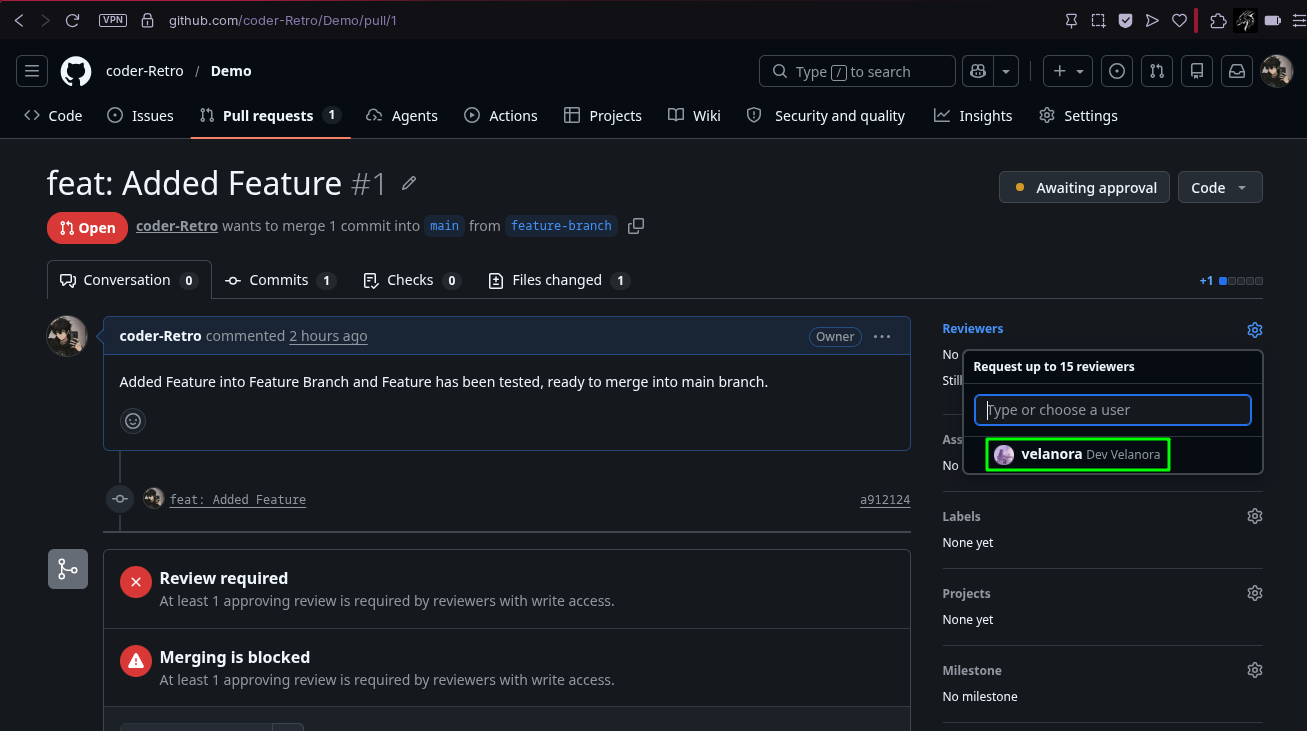This screenshot has height=731, width=1307.
Task: Click the Reviewers sidebar heading
Action: [x=973, y=328]
